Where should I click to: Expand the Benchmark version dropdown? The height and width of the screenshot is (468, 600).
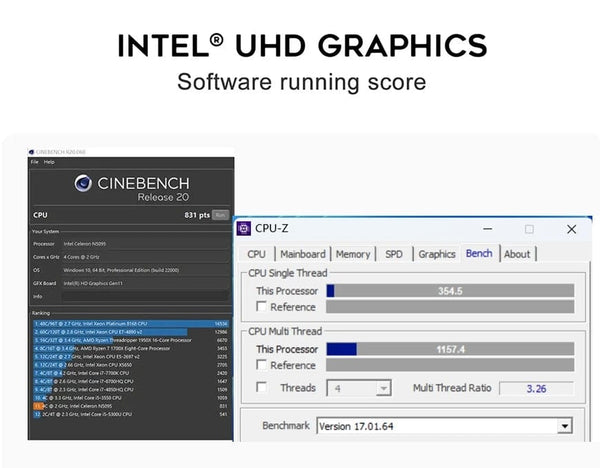(x=565, y=426)
